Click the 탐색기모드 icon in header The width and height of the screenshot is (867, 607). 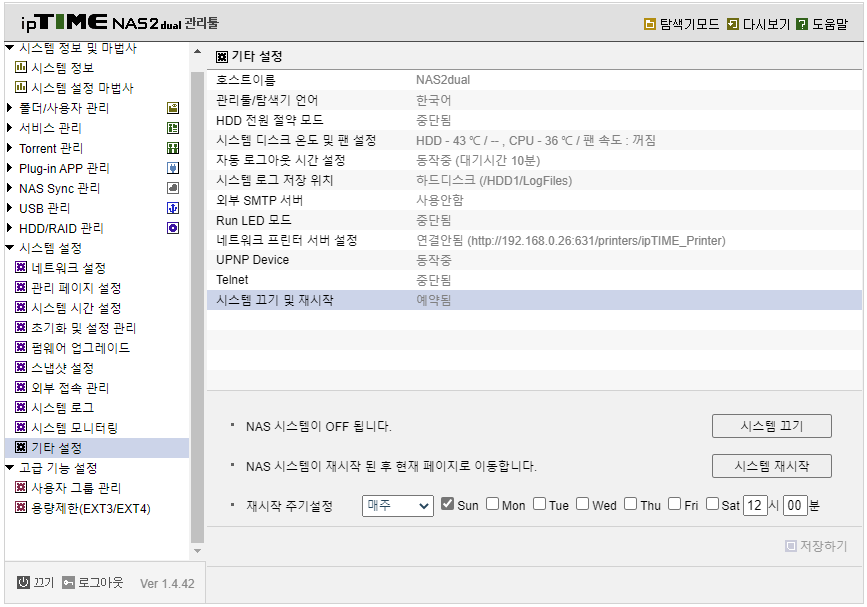[650, 24]
